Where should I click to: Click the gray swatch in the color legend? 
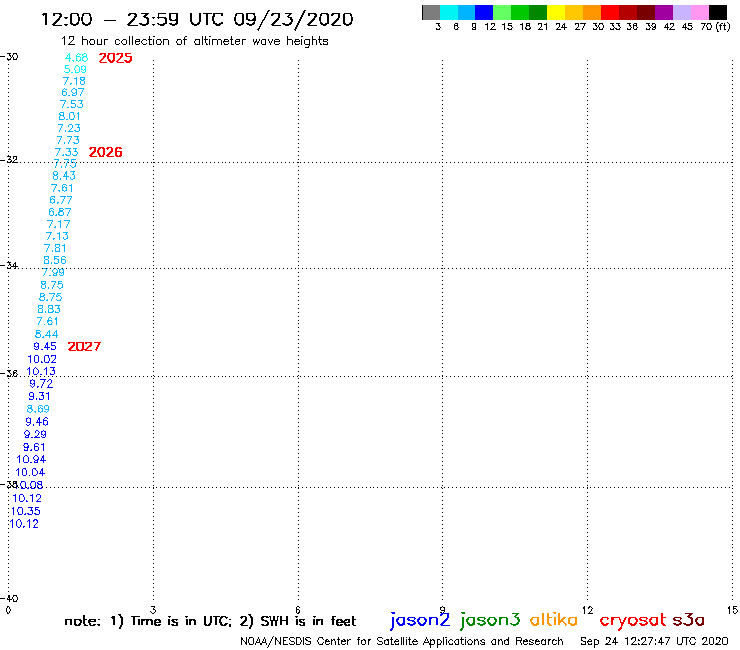(431, 12)
